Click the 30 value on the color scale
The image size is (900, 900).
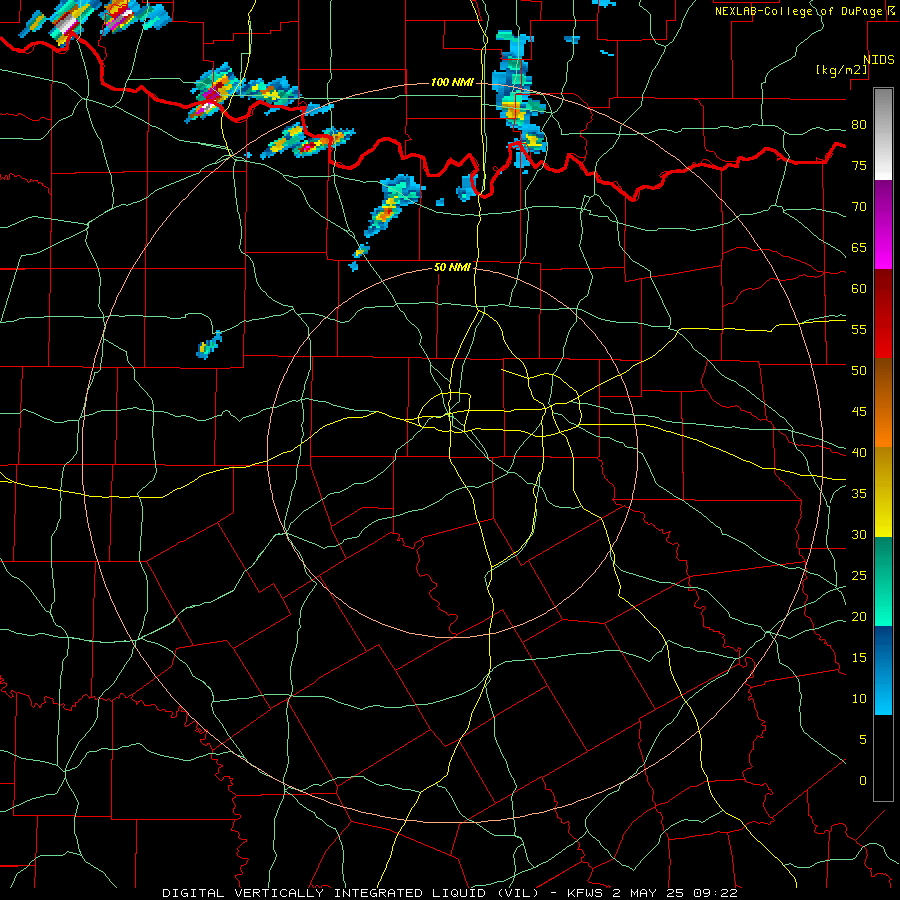859,534
